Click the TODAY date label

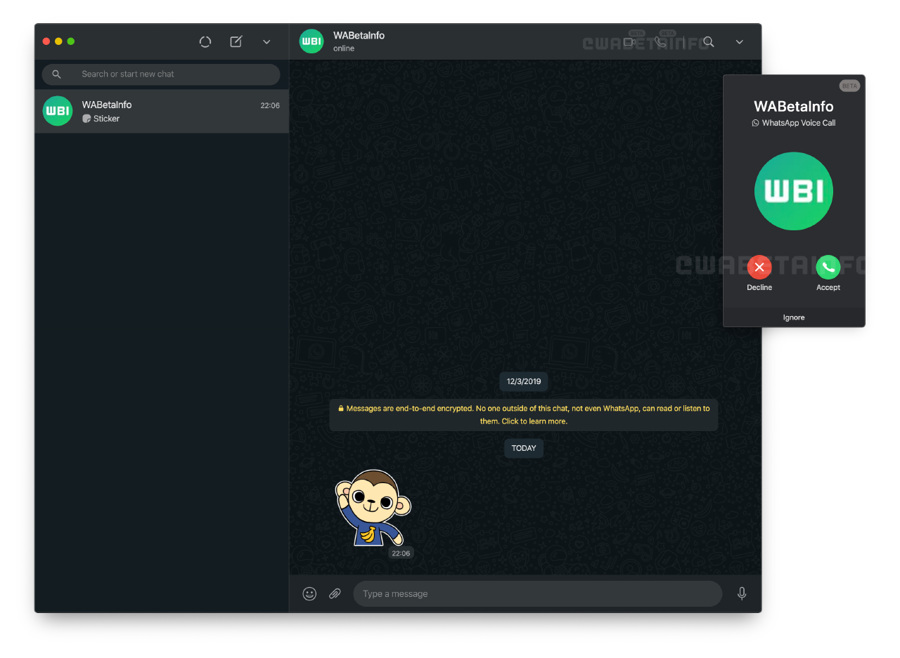(523, 448)
